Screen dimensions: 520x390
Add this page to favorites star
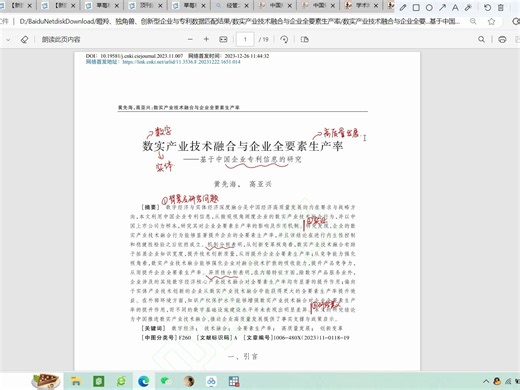pyautogui.click(x=491, y=21)
